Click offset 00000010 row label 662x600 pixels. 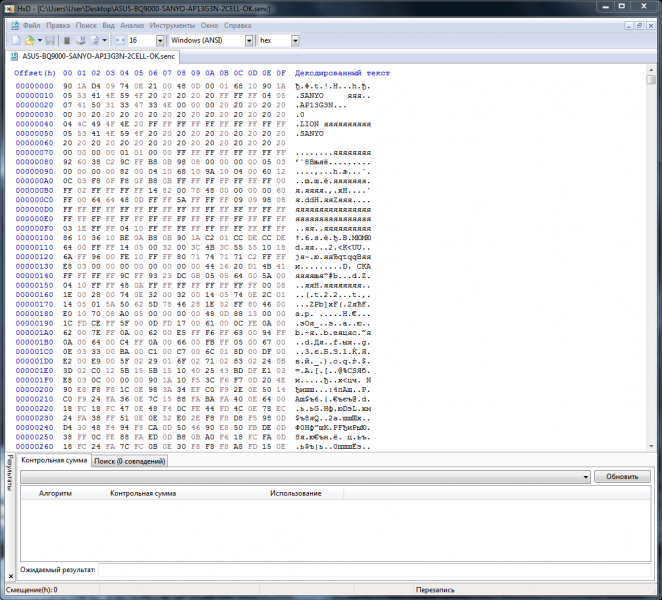coord(34,95)
